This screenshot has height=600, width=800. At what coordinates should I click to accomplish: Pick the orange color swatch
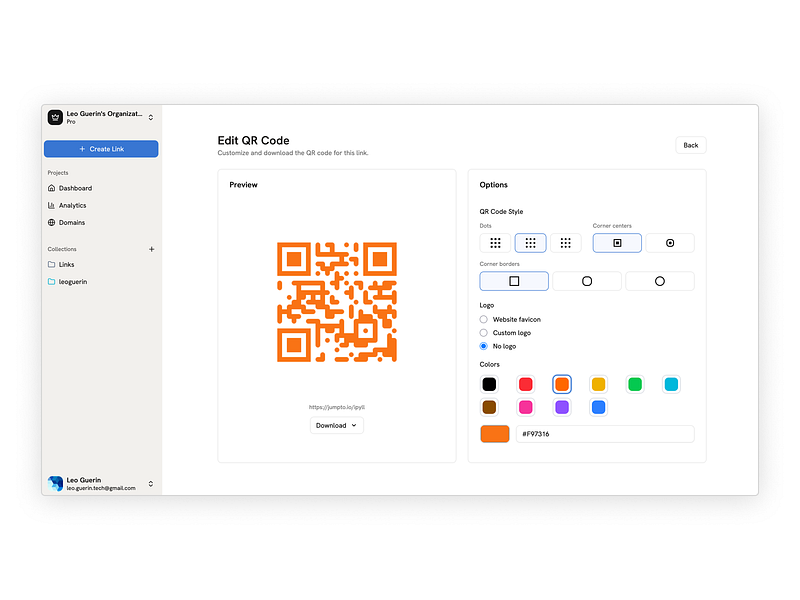click(562, 384)
